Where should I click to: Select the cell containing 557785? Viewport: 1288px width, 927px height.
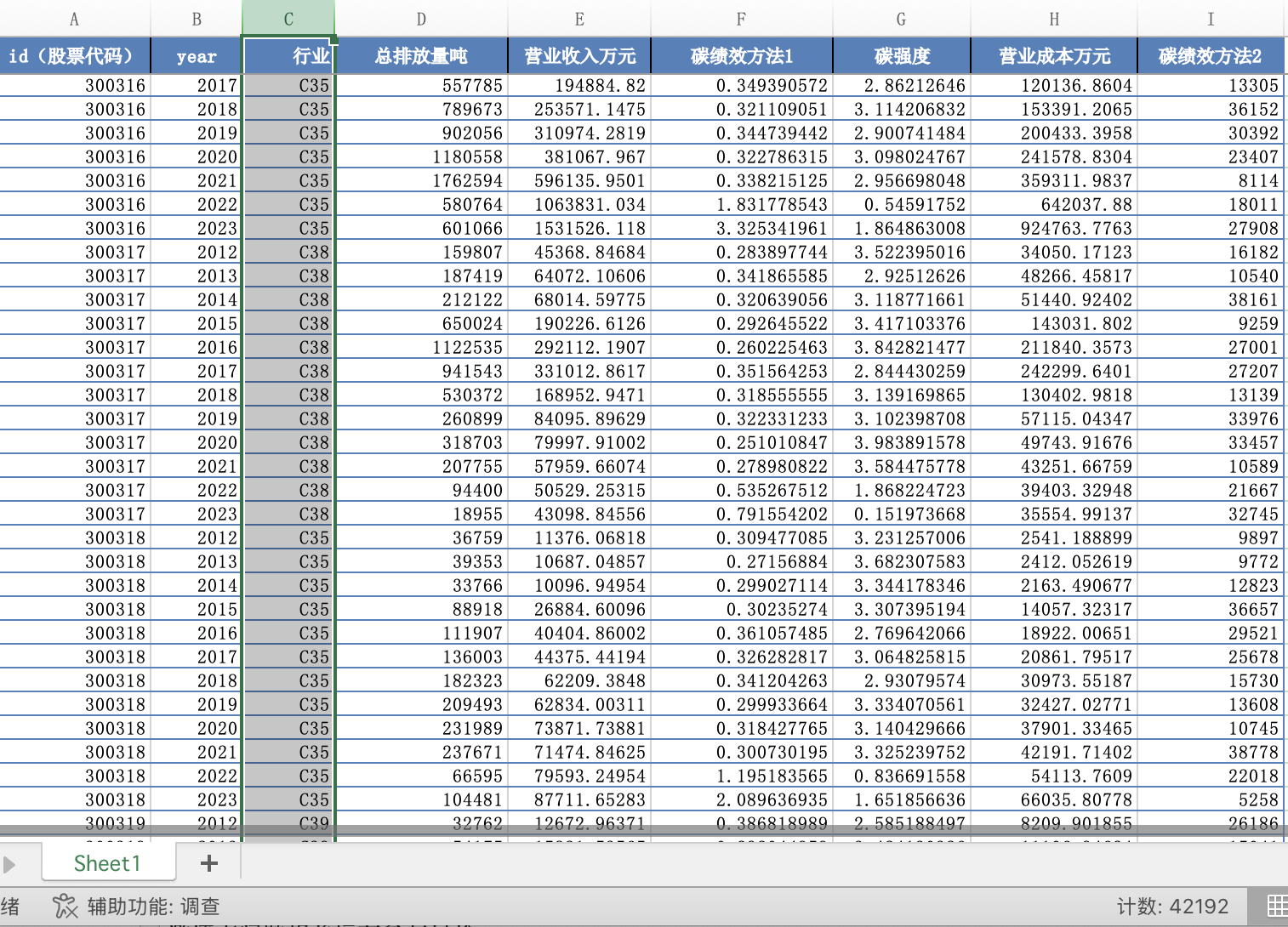[421, 85]
